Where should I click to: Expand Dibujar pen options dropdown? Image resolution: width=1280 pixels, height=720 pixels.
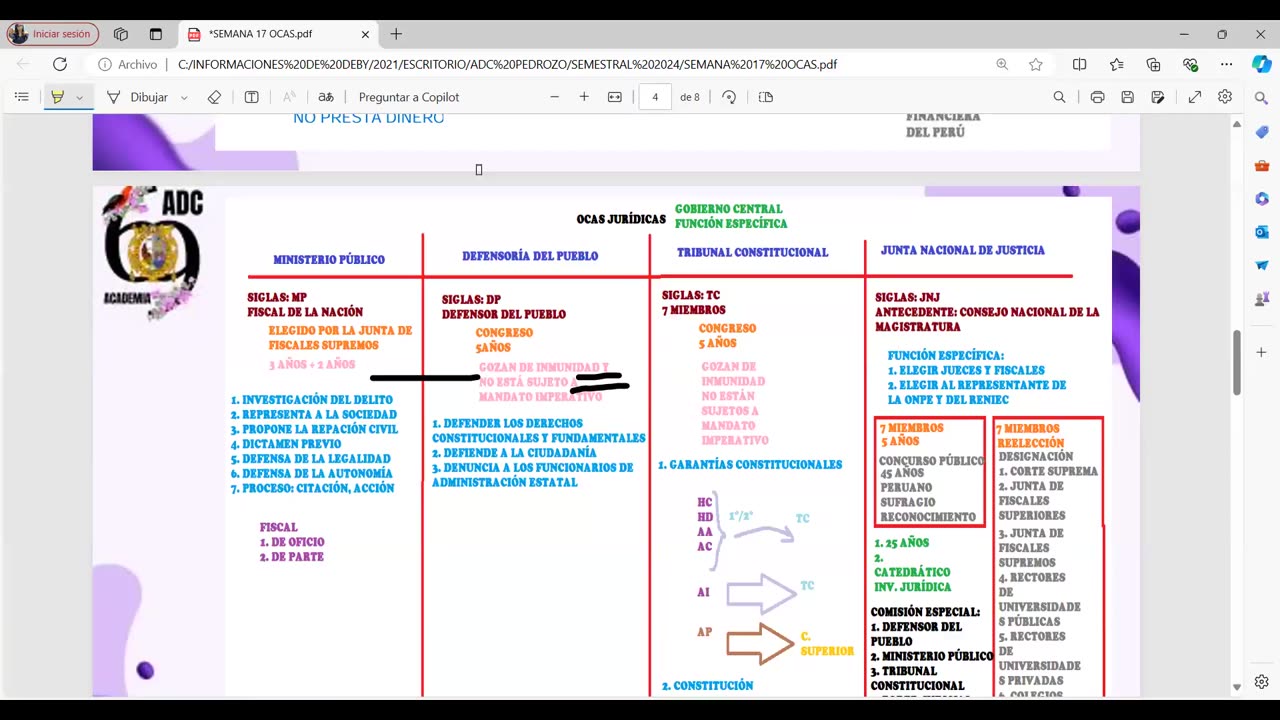click(184, 97)
